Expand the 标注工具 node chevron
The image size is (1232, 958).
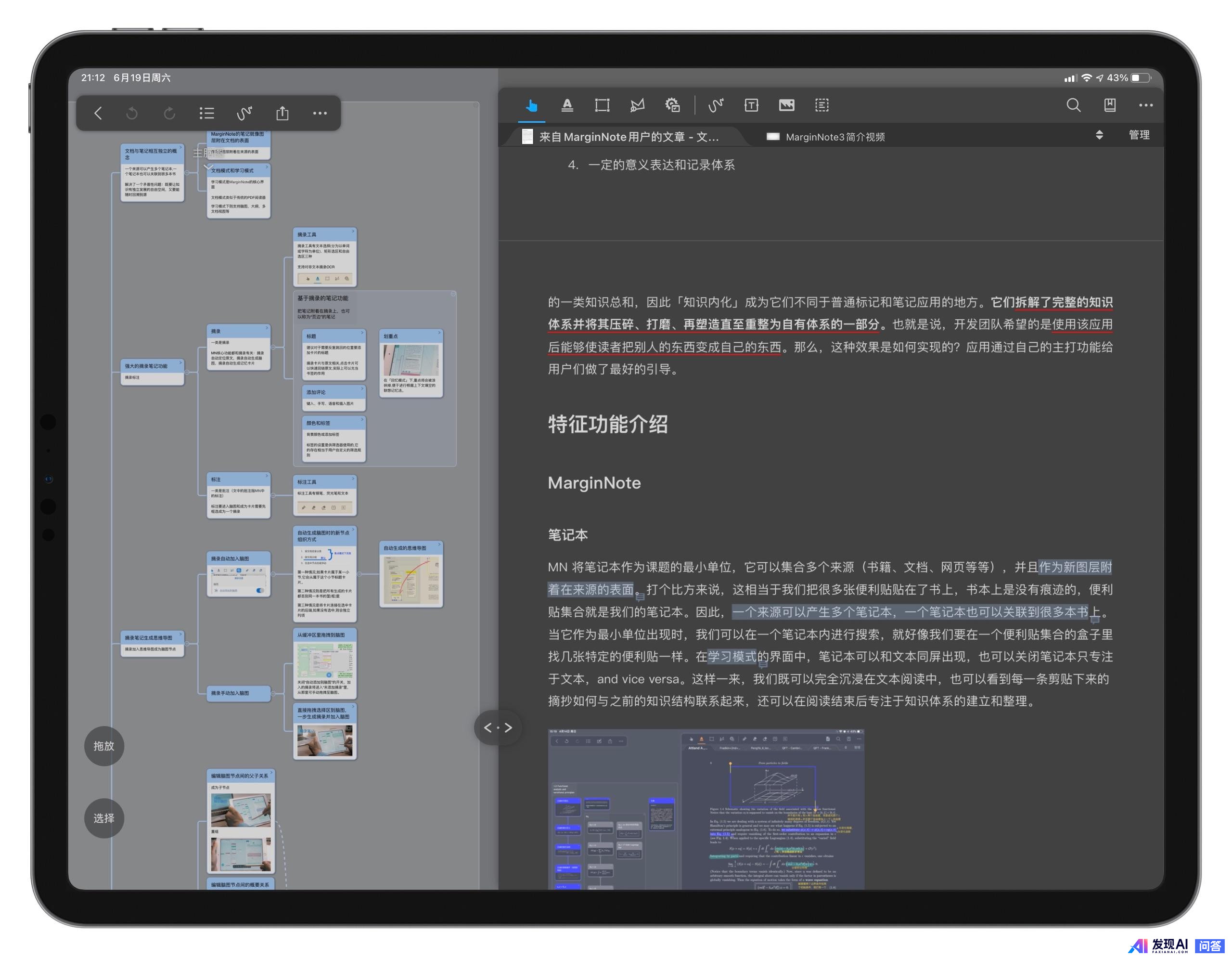(x=353, y=479)
